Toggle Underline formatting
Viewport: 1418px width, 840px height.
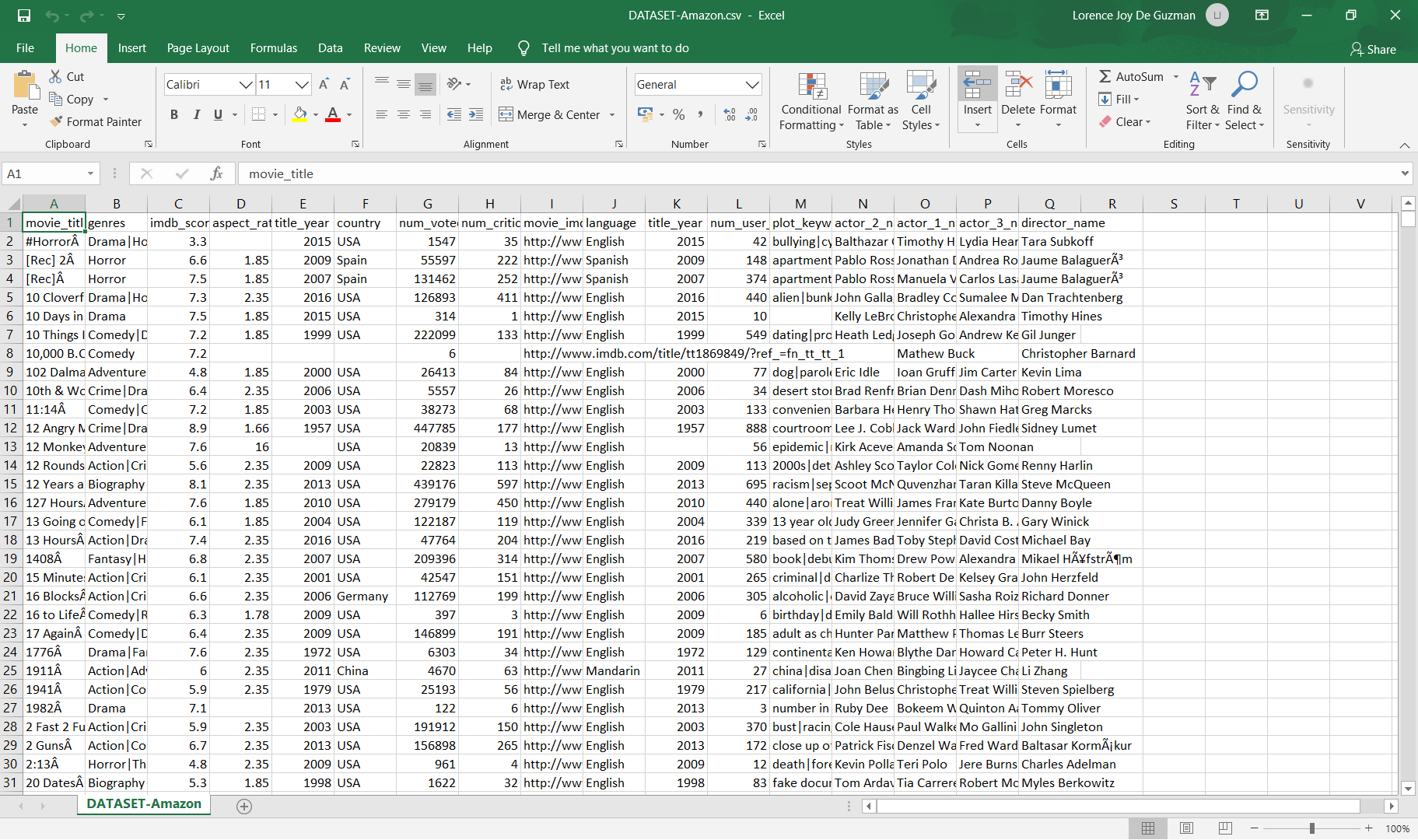point(218,114)
